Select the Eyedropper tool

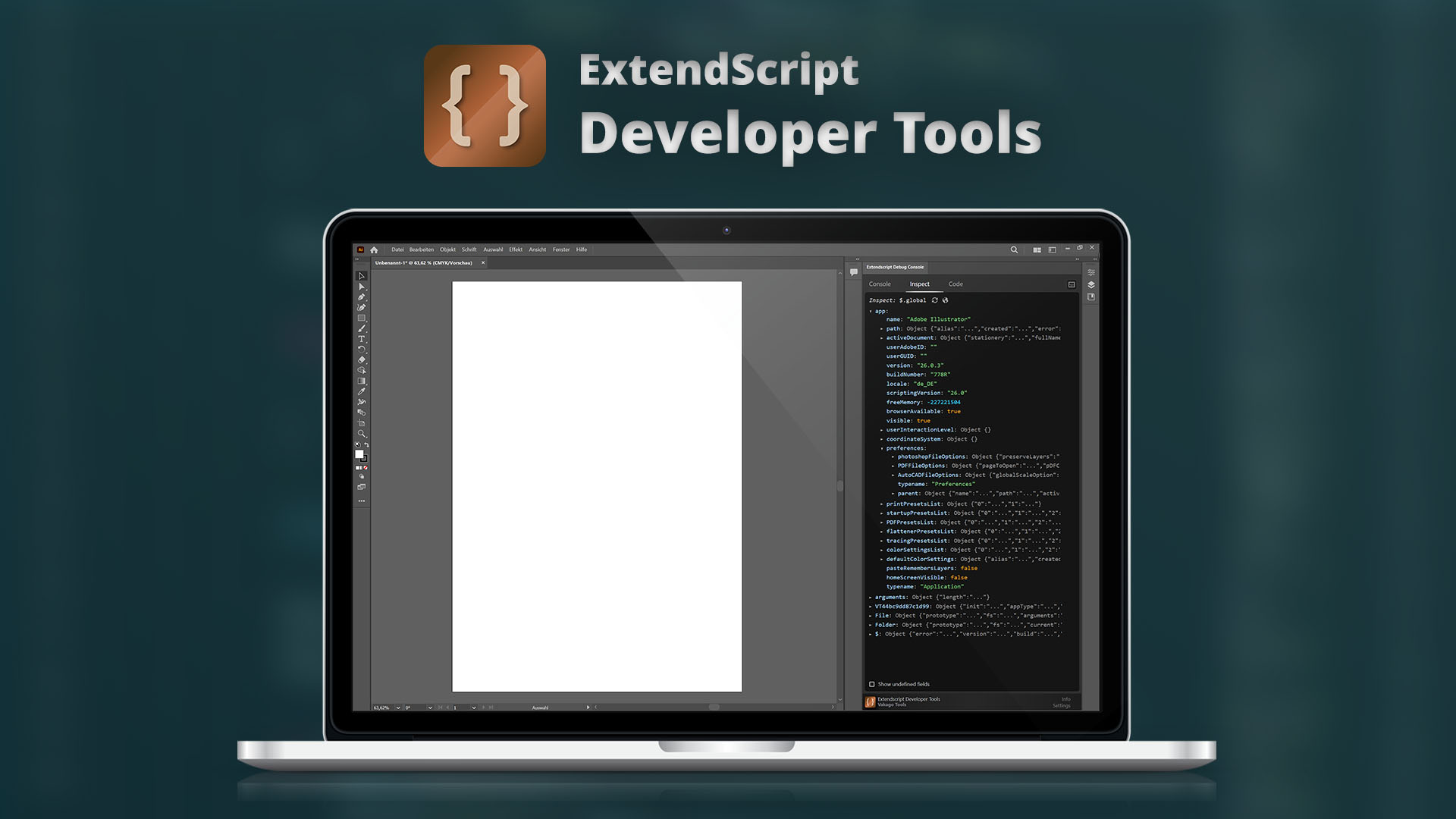pos(362,391)
